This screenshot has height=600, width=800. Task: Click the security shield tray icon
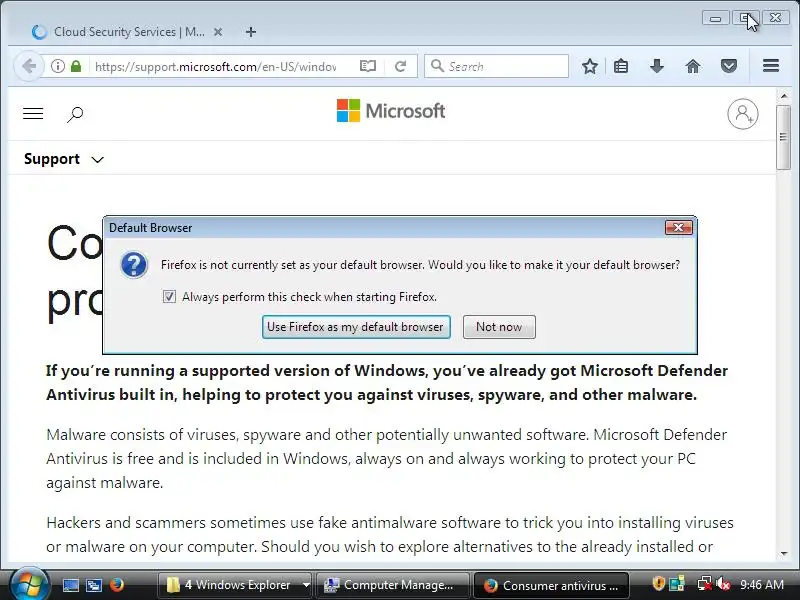(x=658, y=584)
